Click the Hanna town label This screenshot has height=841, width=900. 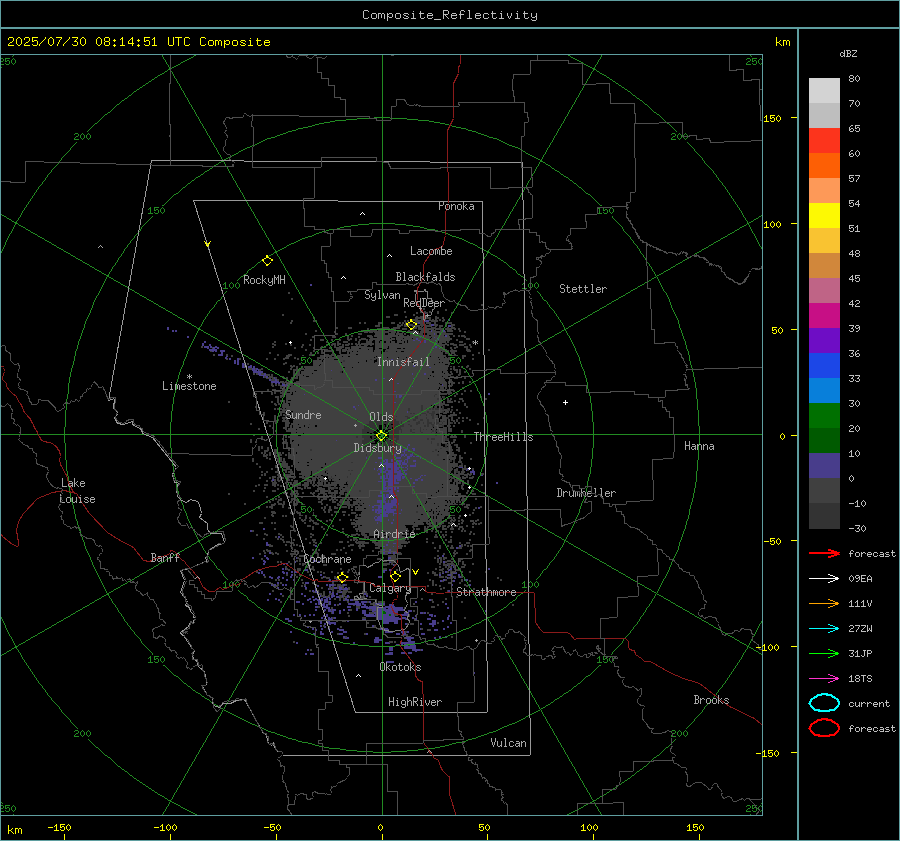(699, 446)
